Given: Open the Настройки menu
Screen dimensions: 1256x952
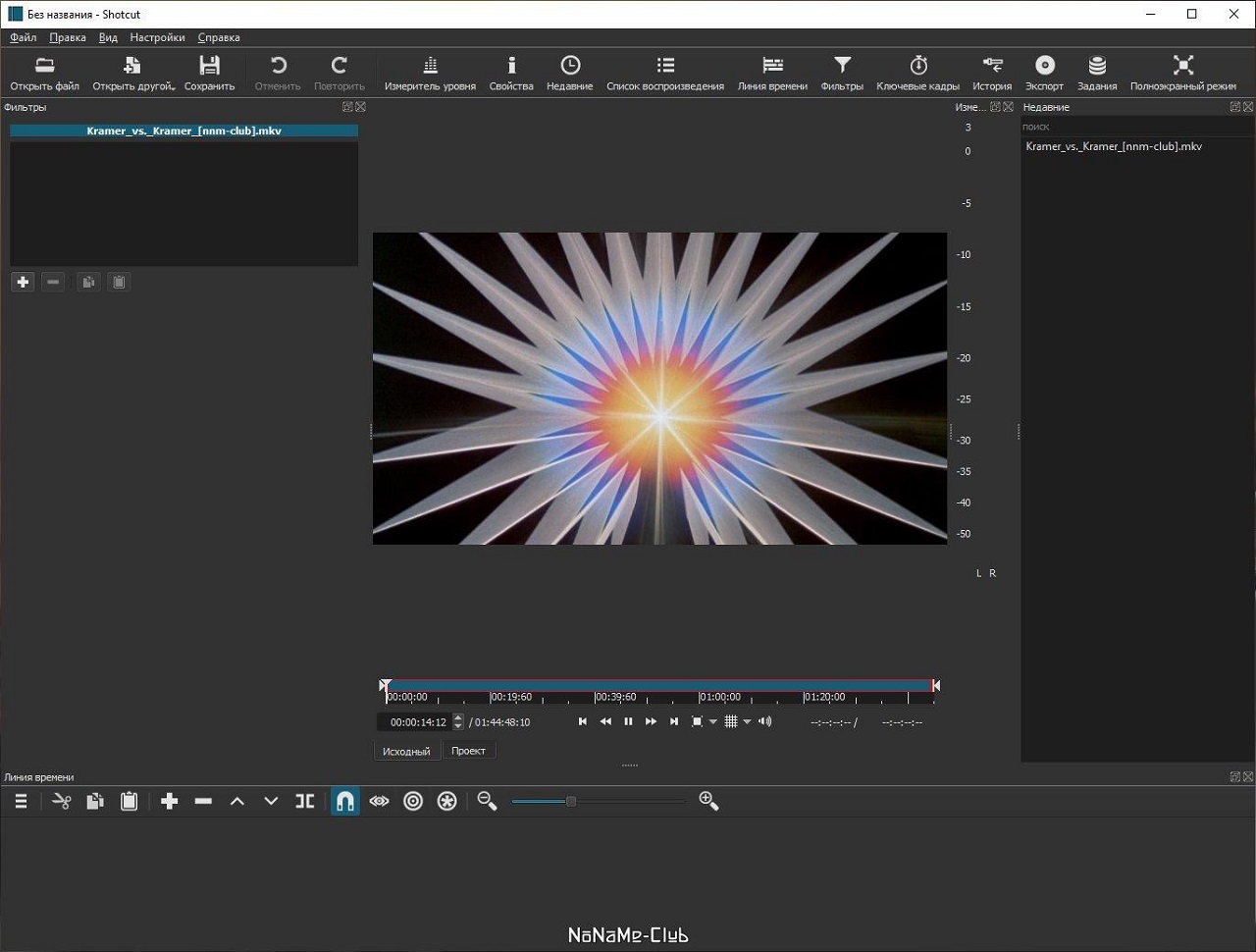Looking at the screenshot, I should [x=157, y=37].
